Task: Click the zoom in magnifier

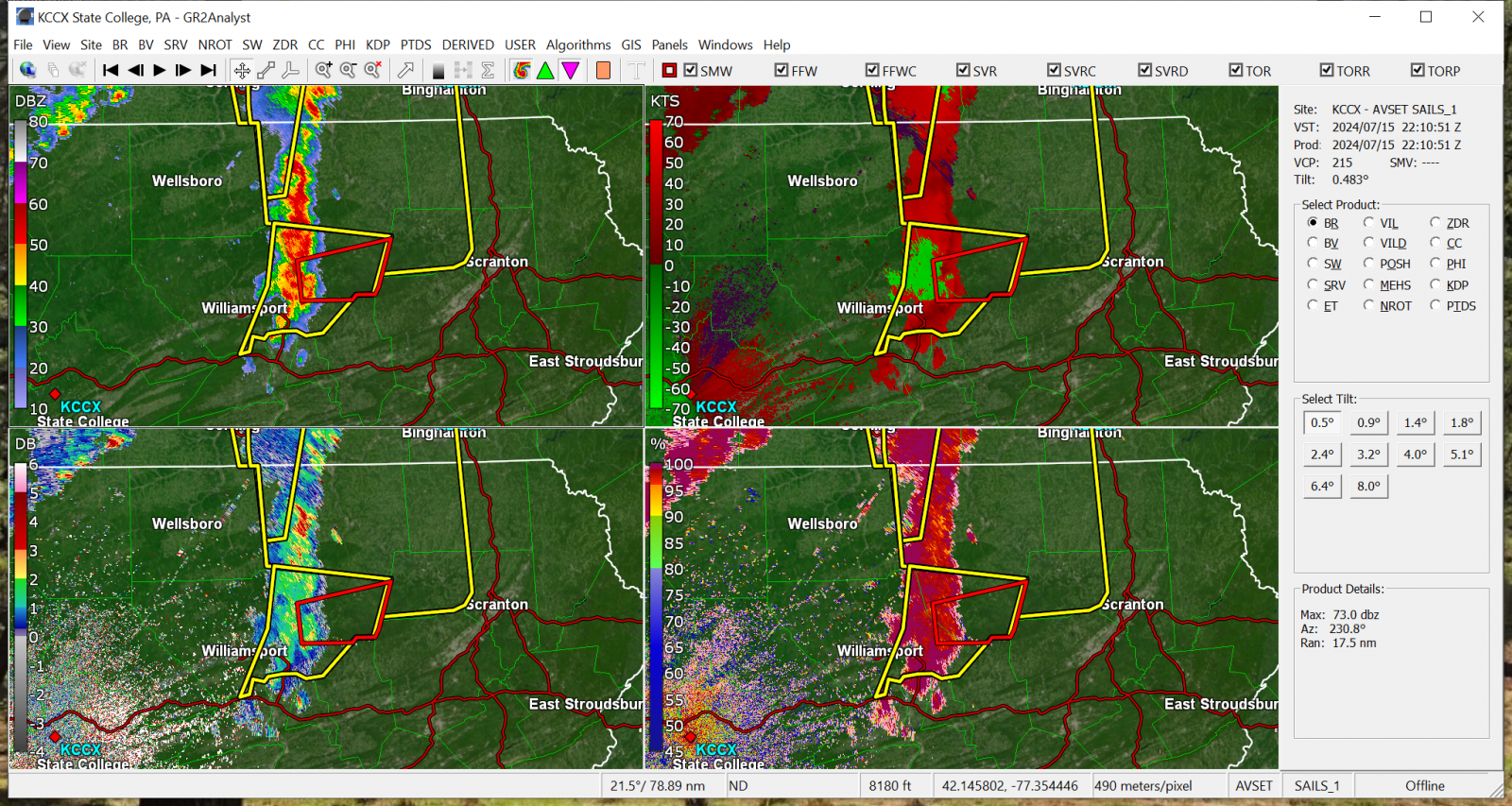Action: point(324,70)
